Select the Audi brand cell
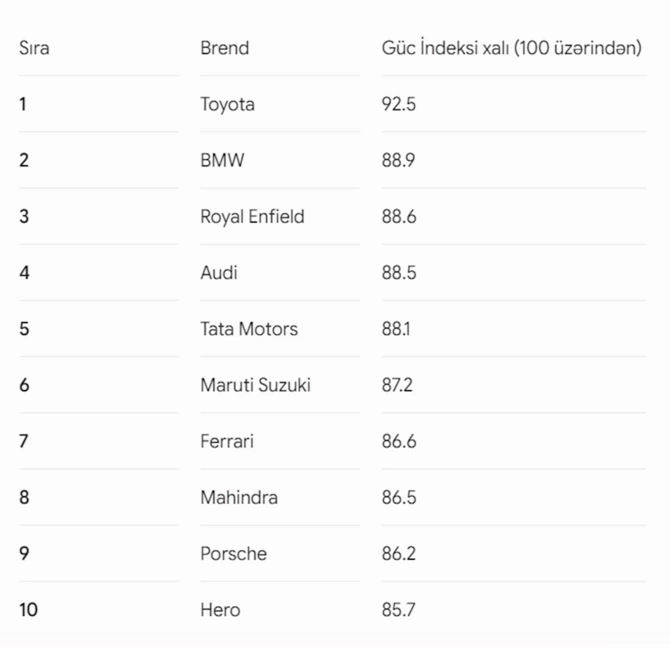670x648 pixels. [x=219, y=273]
